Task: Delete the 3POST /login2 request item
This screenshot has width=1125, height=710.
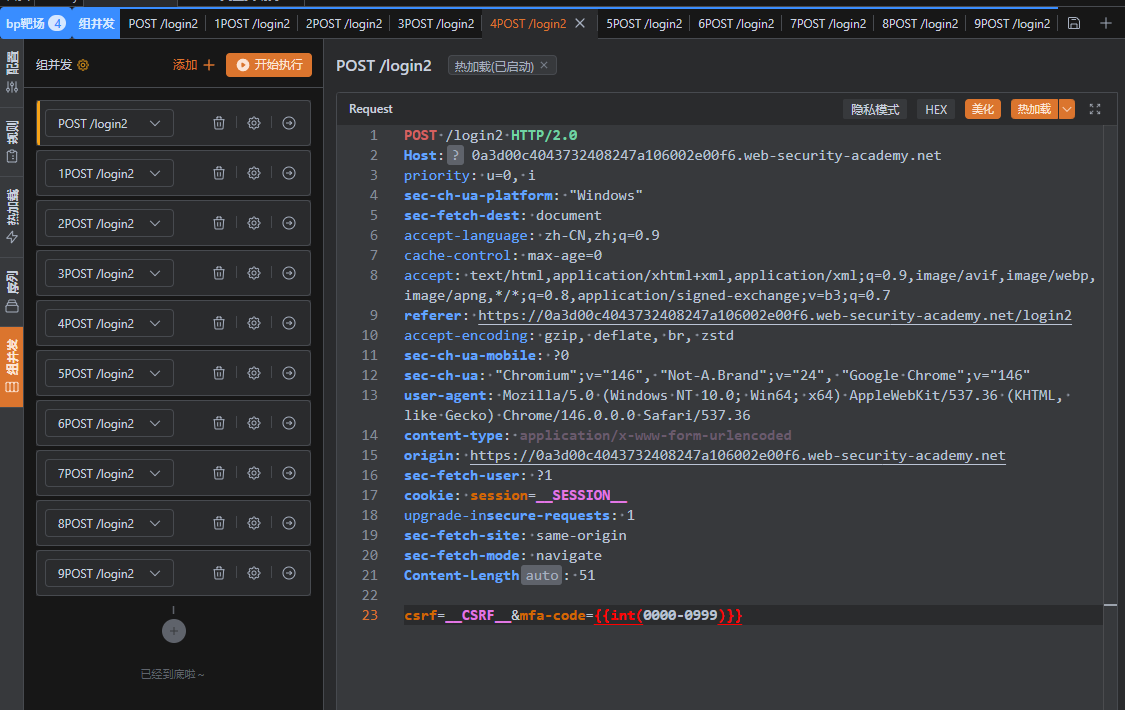Action: pos(219,273)
